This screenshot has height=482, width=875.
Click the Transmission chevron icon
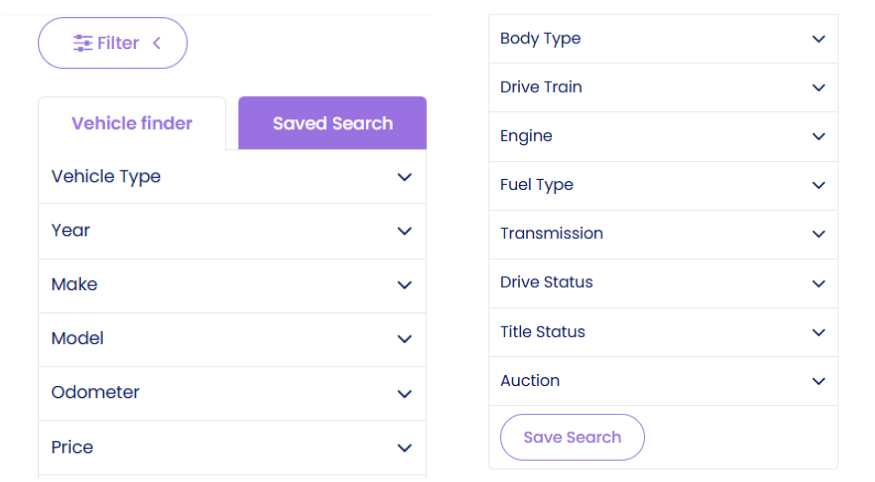pyautogui.click(x=819, y=234)
